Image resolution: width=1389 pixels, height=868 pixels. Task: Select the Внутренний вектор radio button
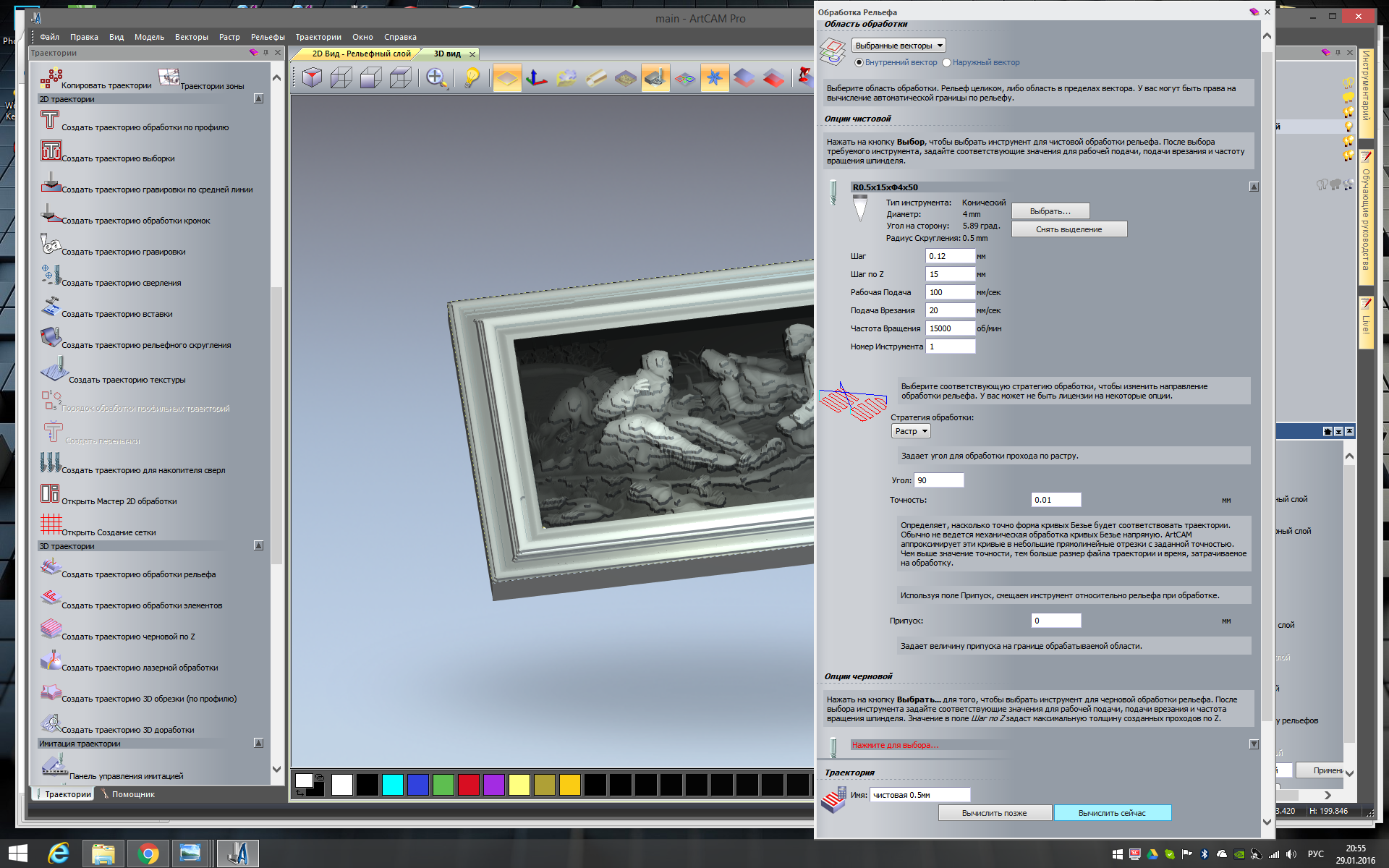click(859, 63)
